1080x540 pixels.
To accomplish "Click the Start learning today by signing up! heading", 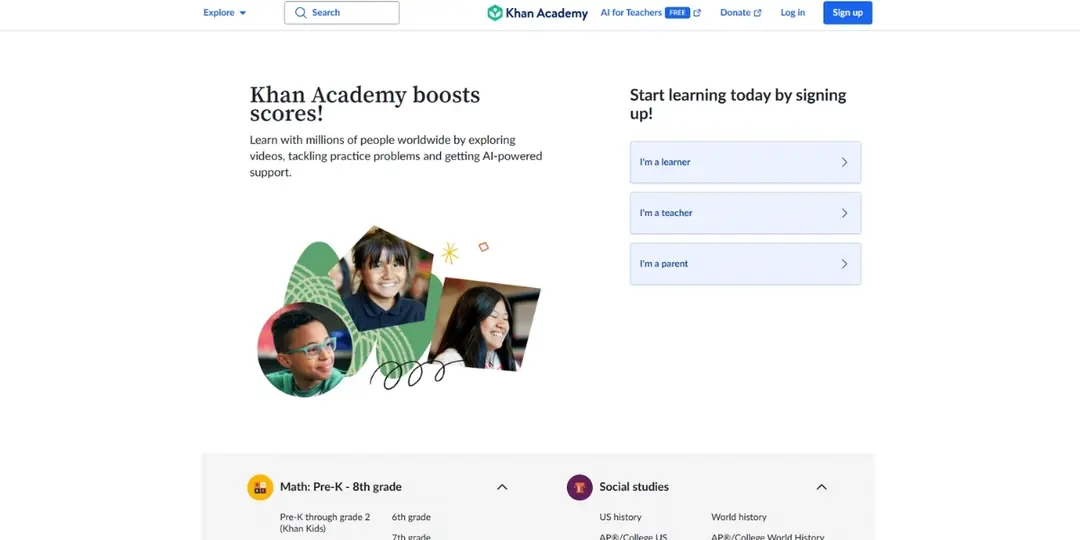I will tap(738, 104).
